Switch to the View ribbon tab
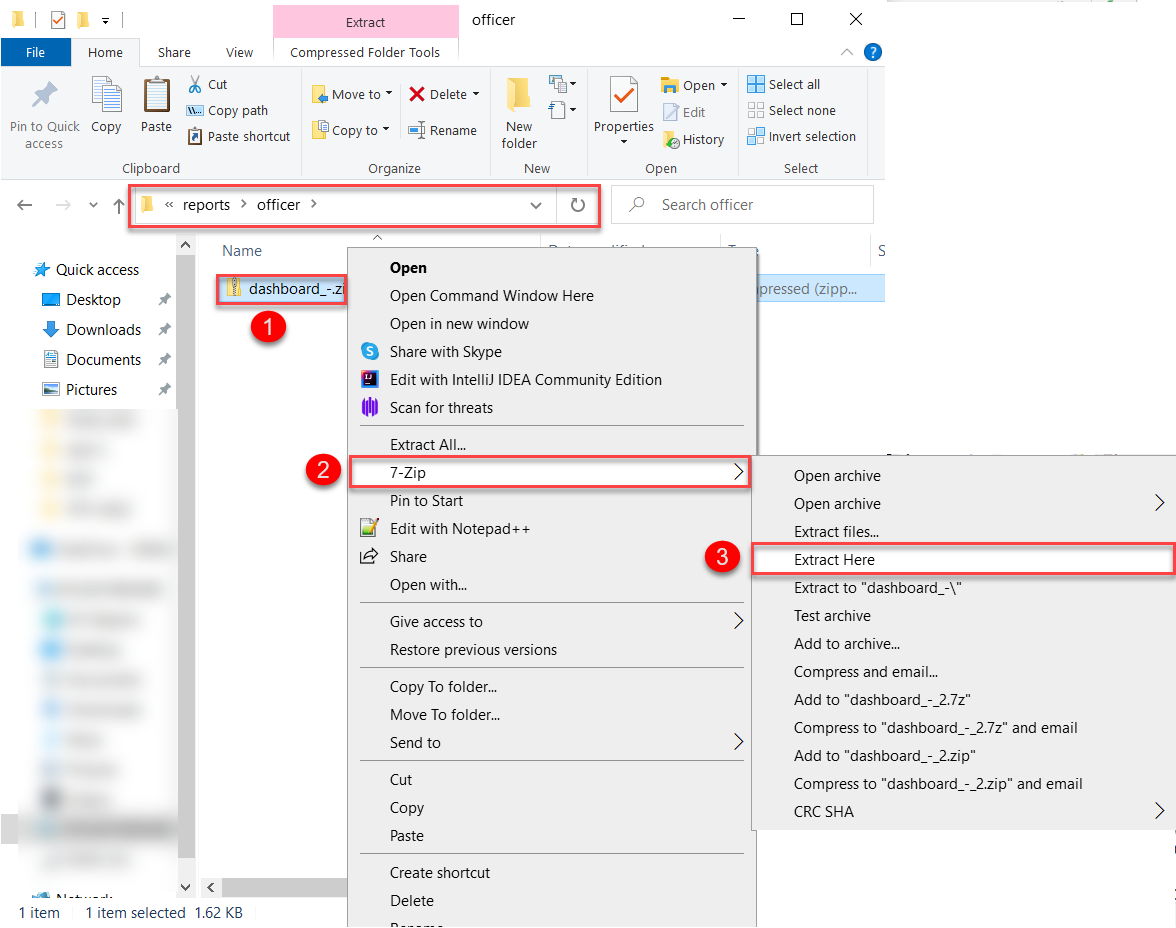The width and height of the screenshot is (1176, 928). coord(239,53)
